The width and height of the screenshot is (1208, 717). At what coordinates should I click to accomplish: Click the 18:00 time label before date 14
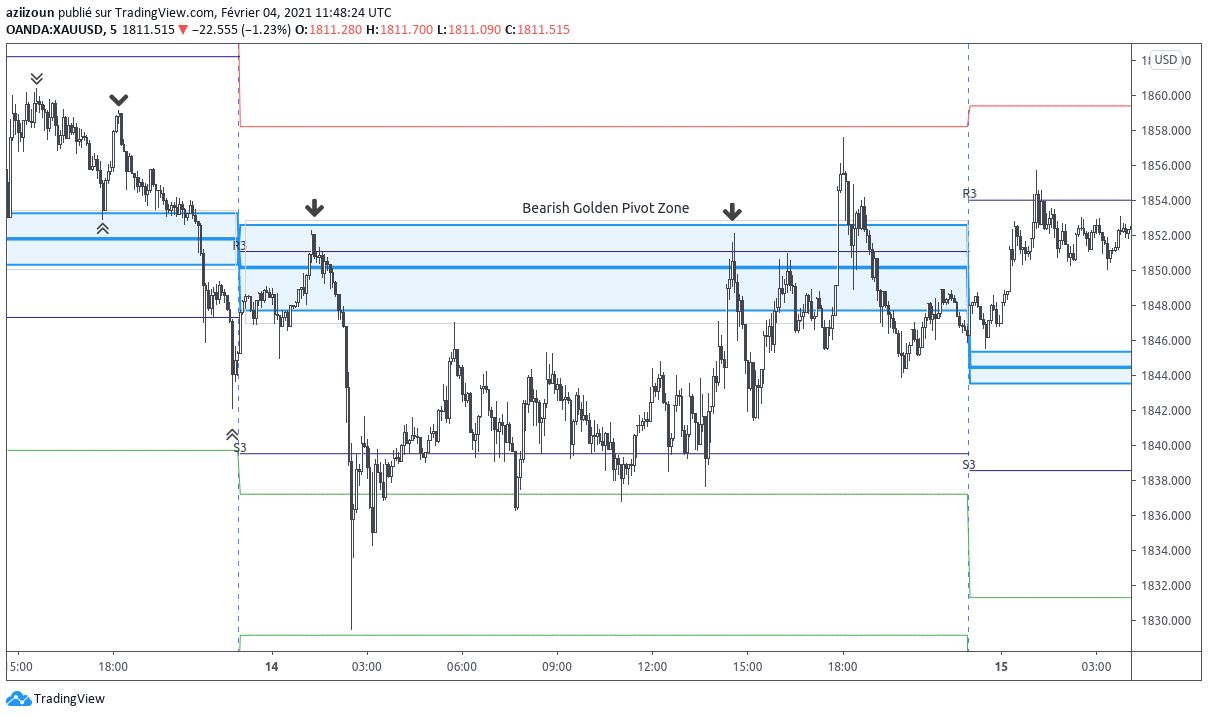113,666
